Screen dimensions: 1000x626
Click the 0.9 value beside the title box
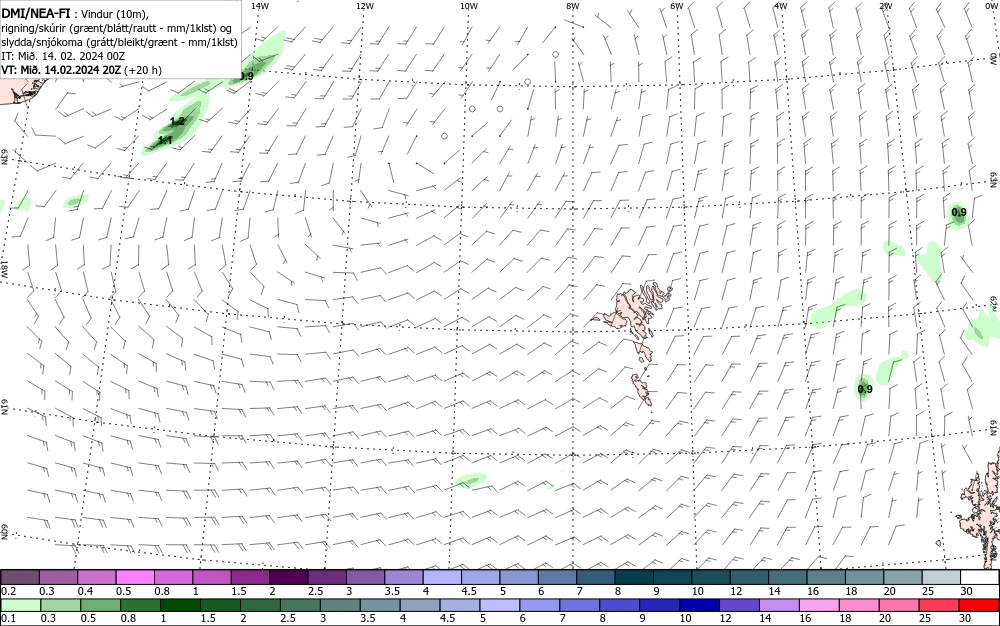click(x=247, y=76)
